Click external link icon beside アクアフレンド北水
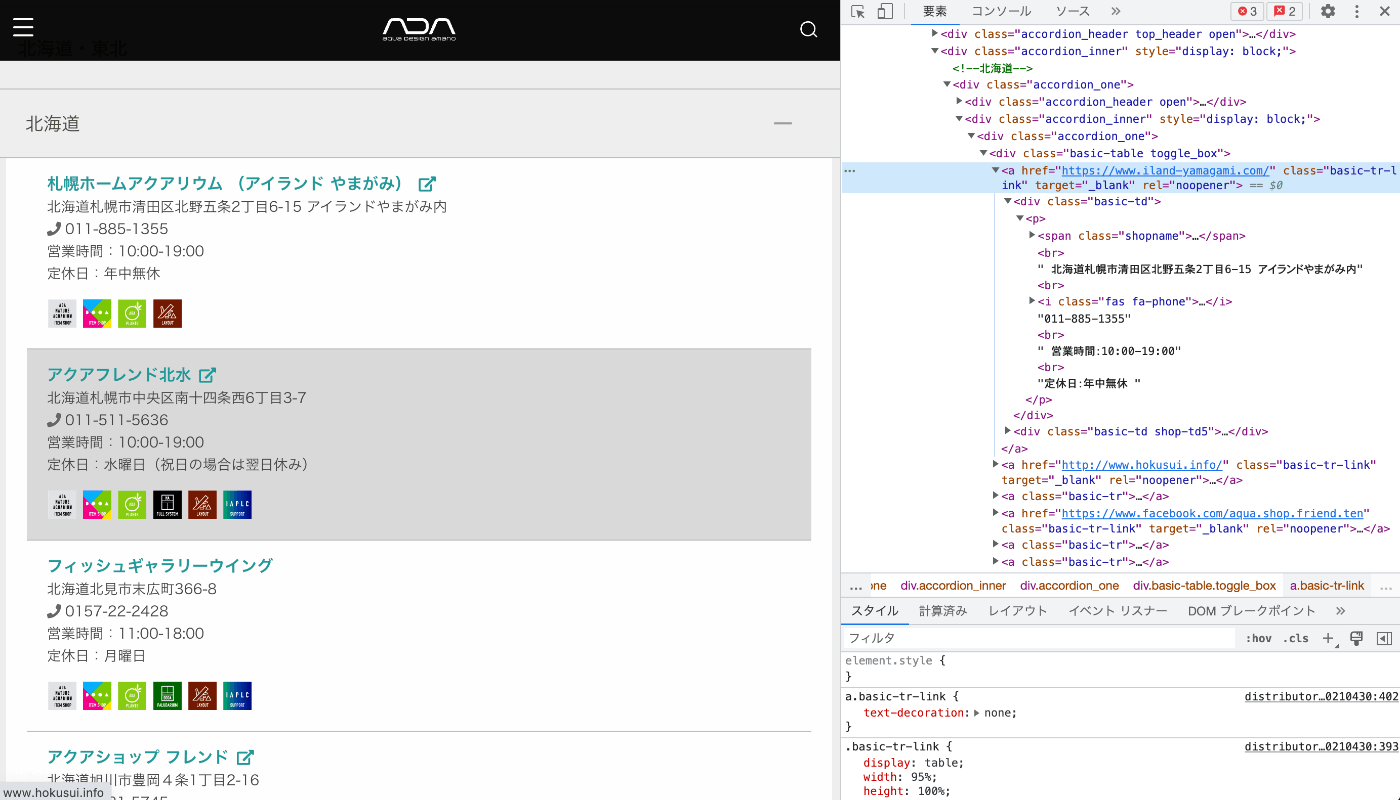Viewport: 1400px width, 800px height. click(x=207, y=375)
